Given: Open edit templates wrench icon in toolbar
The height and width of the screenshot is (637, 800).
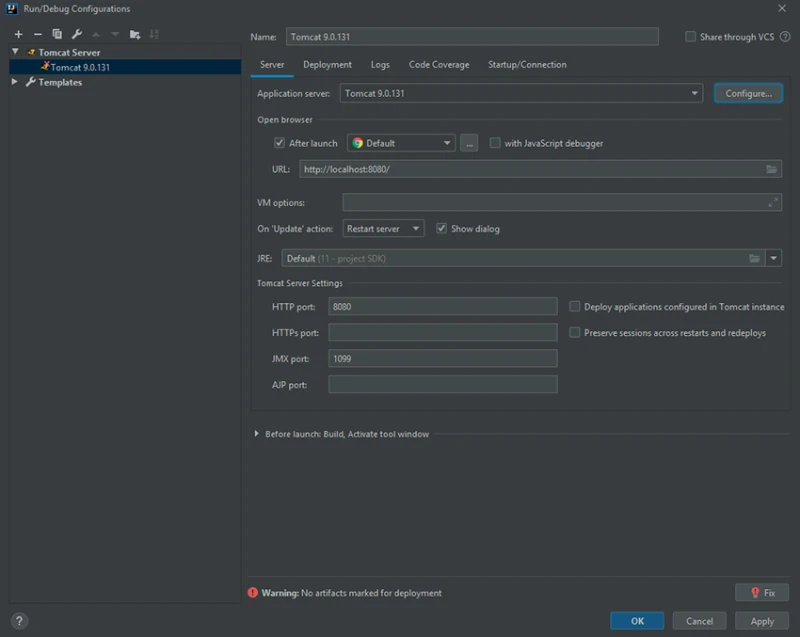Looking at the screenshot, I should click(77, 34).
